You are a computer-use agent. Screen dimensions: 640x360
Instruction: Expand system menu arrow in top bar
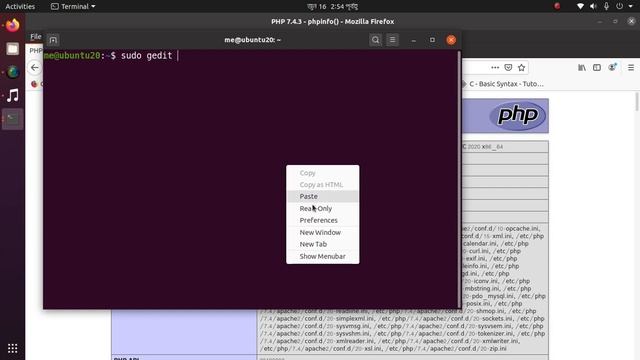click(631, 7)
